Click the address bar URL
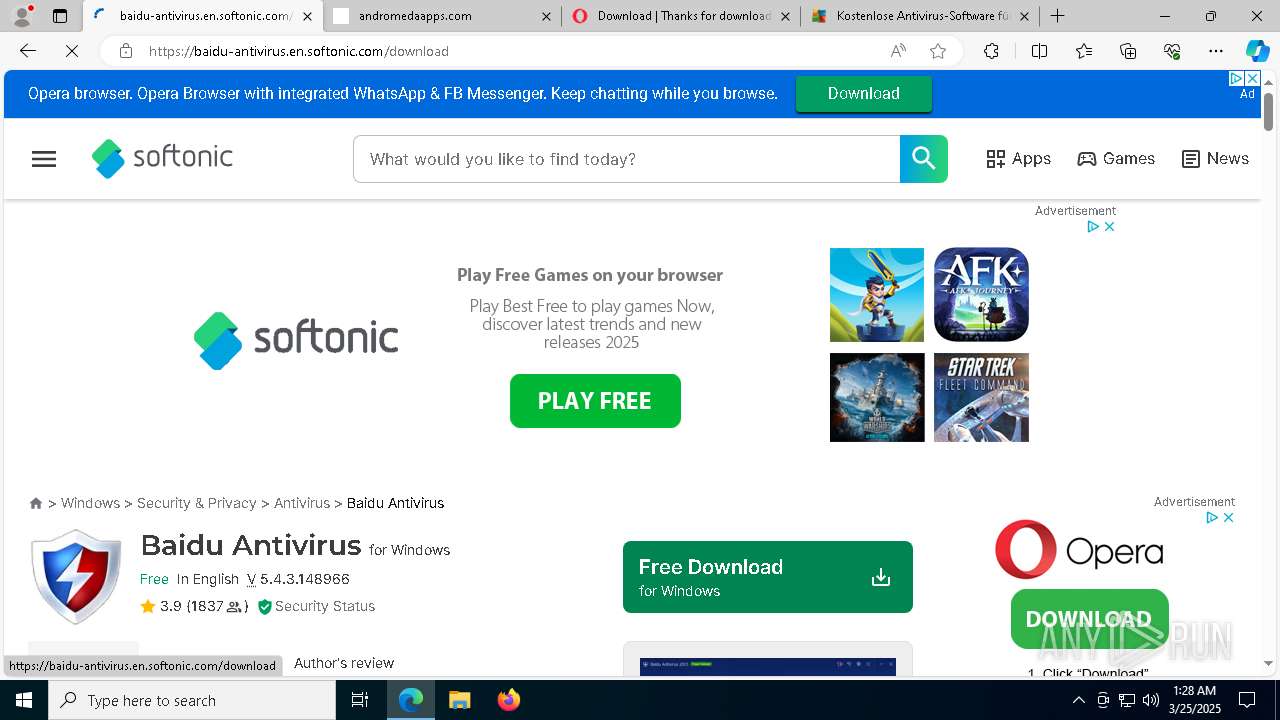 pos(299,51)
